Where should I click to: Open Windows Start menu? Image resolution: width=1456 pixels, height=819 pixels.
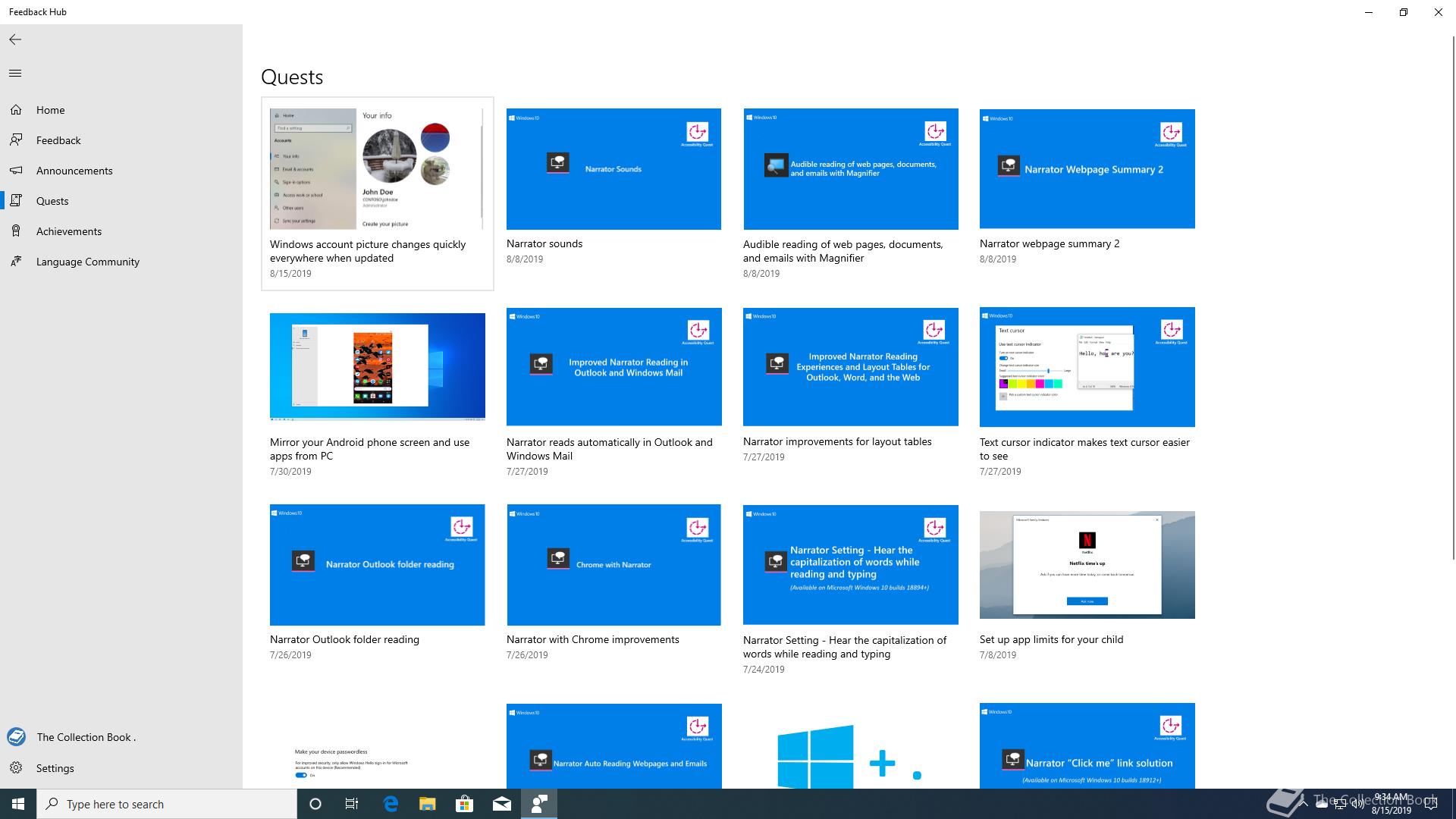[x=18, y=804]
